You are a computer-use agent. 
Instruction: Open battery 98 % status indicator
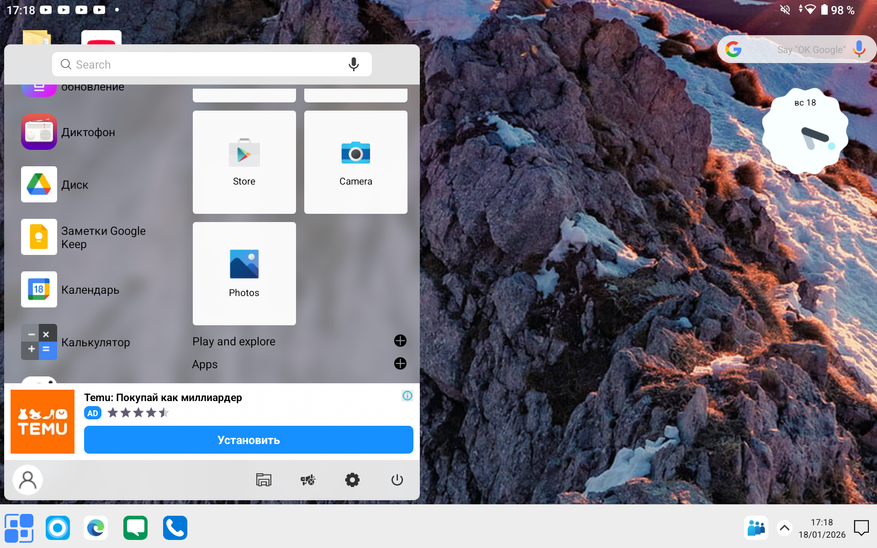(x=837, y=10)
